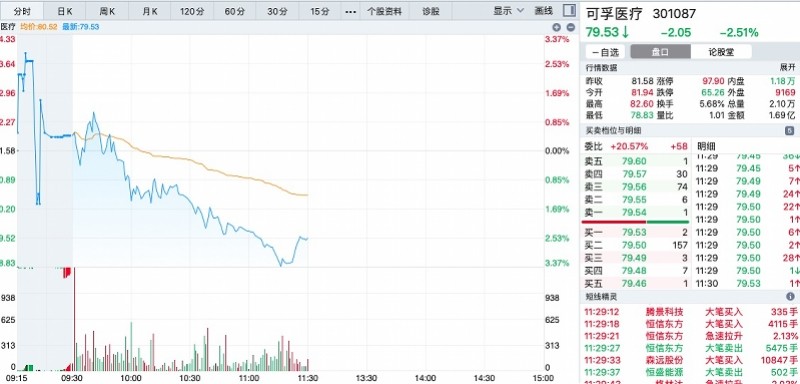Image resolution: width=800 pixels, height=384 pixels.
Task: Click the zoom out minus icon on the chart
Action: point(571,27)
